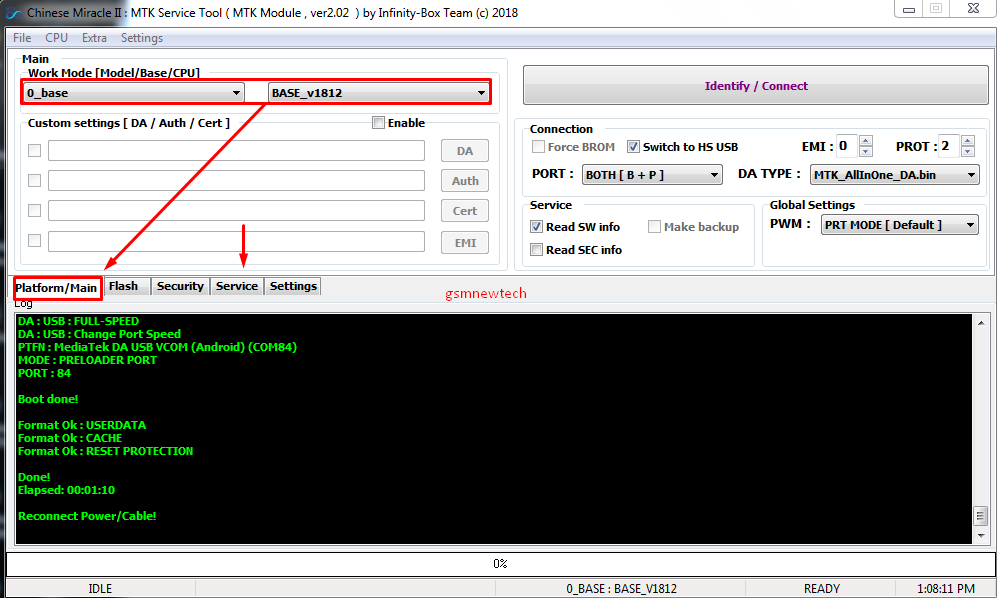This screenshot has height=598, width=999.
Task: Switch to the Settings tab below Main
Action: coord(293,287)
